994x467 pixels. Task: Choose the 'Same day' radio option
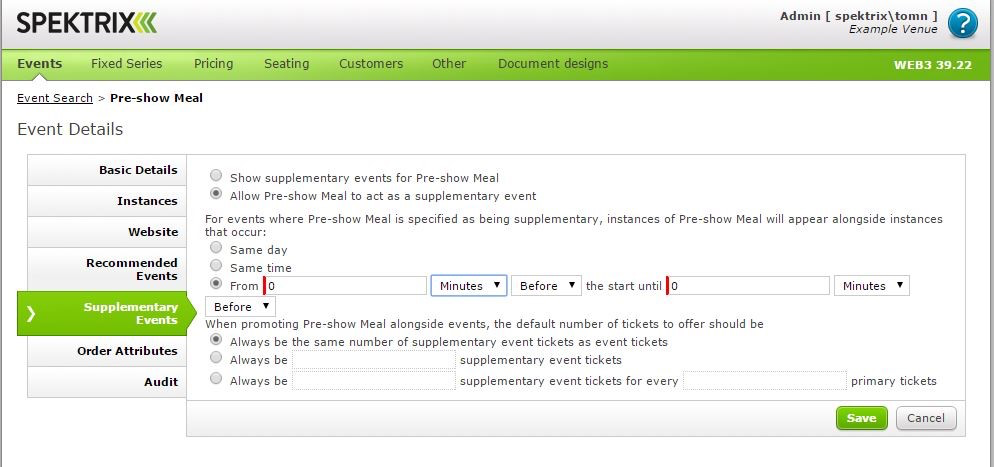[x=216, y=247]
